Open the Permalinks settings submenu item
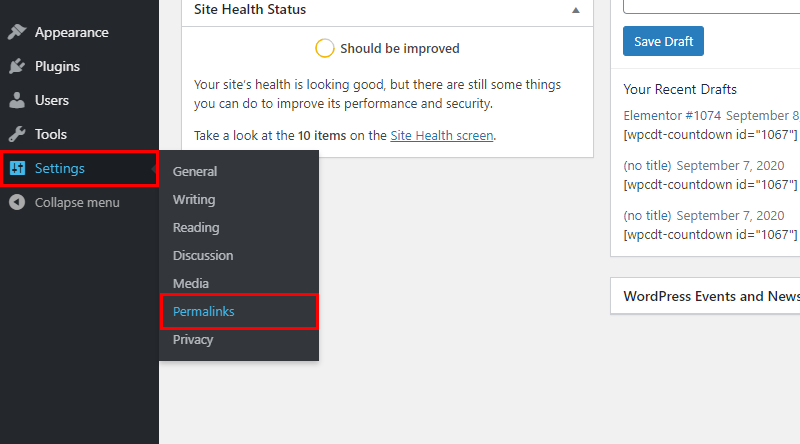The width and height of the screenshot is (800, 444). click(204, 311)
